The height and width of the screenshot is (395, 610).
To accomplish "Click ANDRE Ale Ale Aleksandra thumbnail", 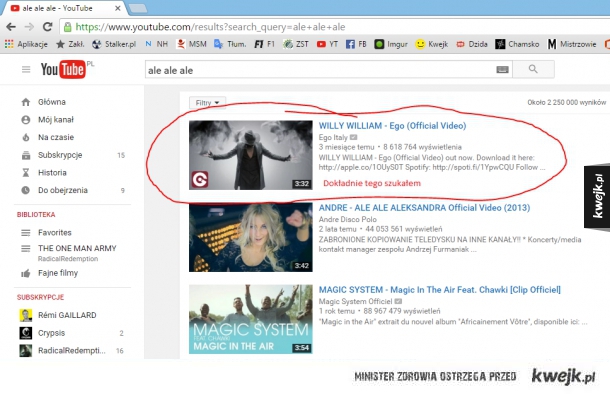I will pyautogui.click(x=251, y=237).
